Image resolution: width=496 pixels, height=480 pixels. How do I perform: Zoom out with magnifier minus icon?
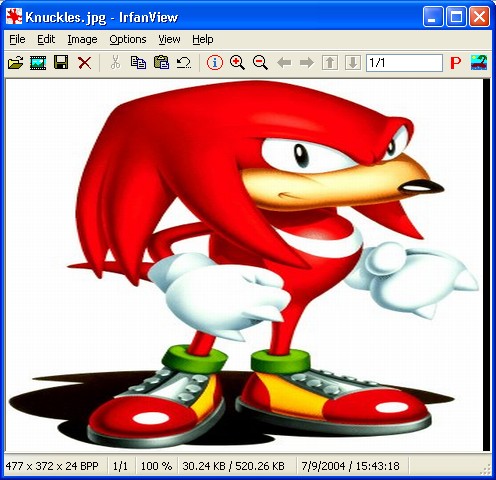[260, 62]
